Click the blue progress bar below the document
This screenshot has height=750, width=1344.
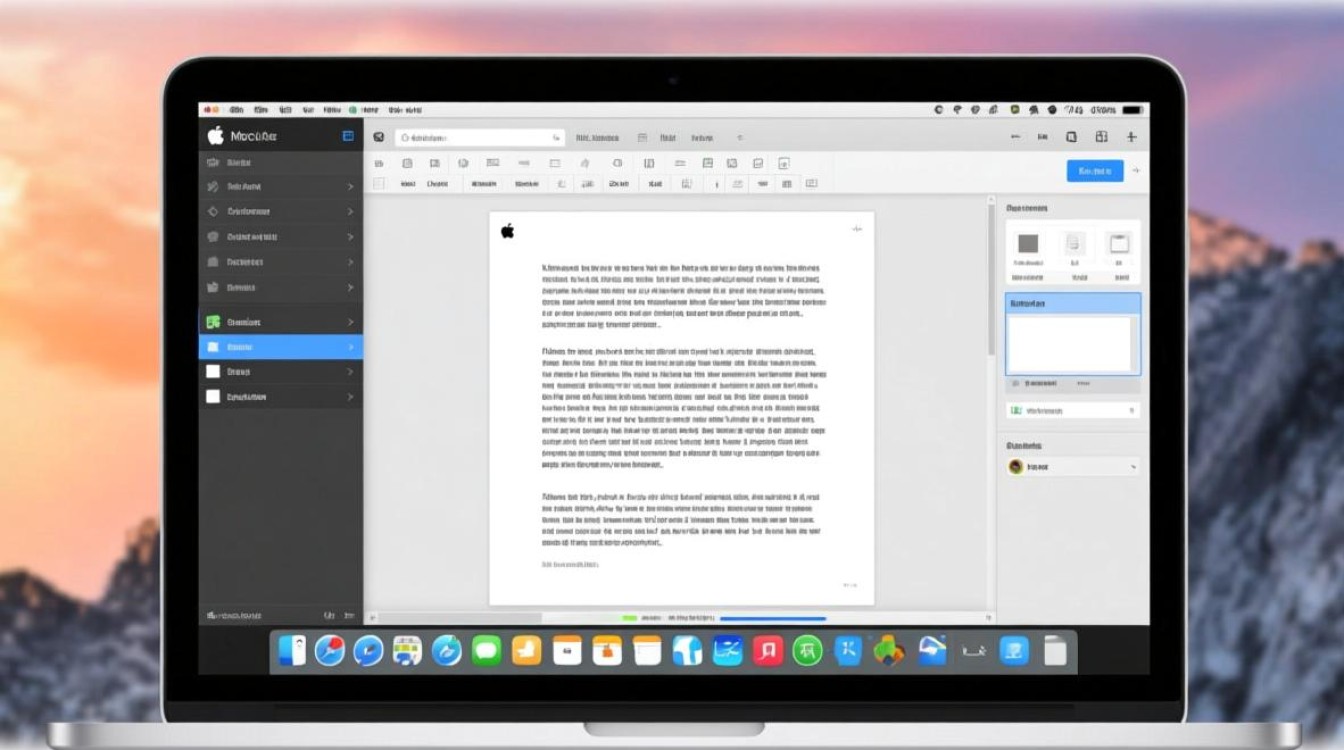click(x=772, y=619)
